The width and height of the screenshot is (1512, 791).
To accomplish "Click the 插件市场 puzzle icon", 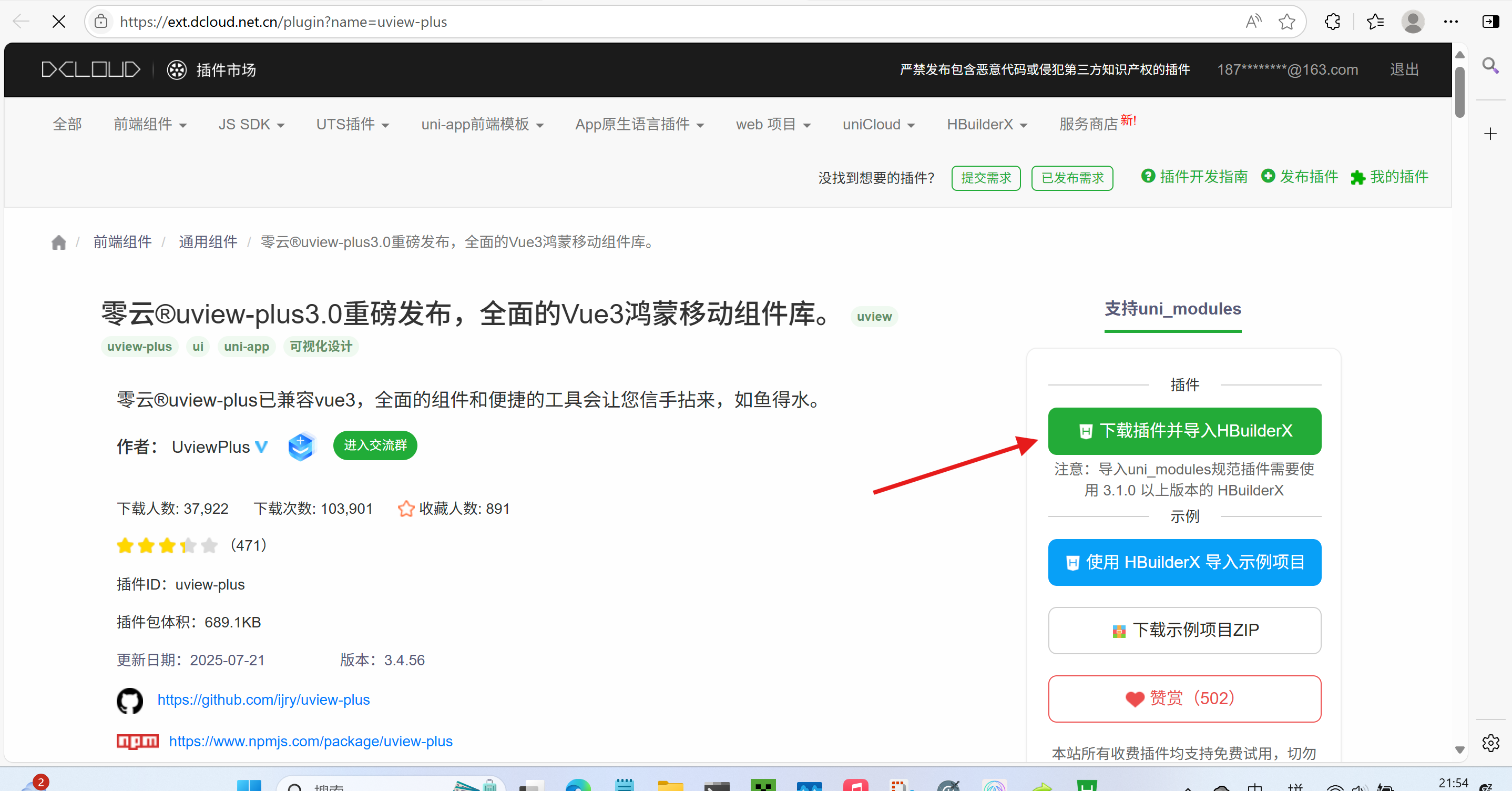I will click(176, 69).
